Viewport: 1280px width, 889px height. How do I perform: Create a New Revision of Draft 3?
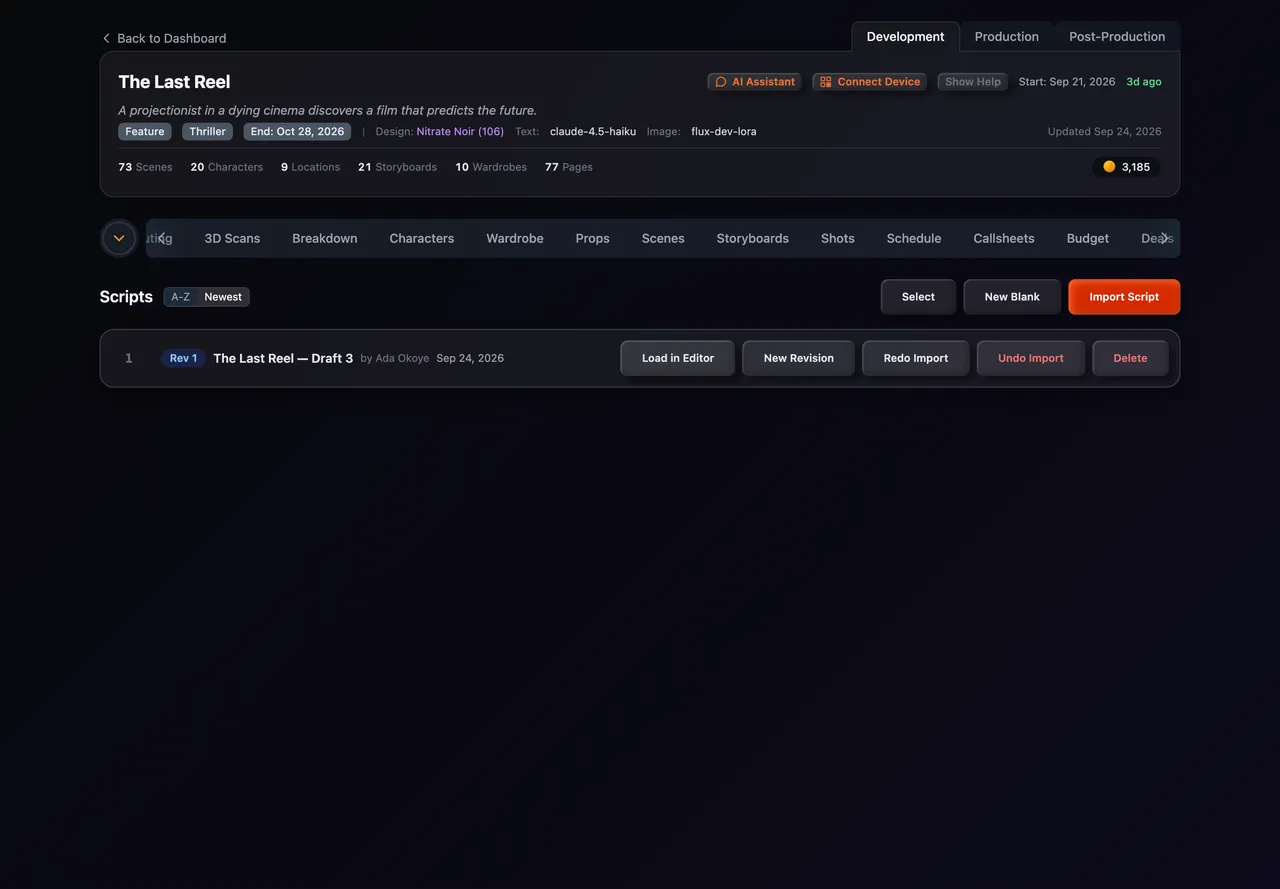pyautogui.click(x=799, y=358)
